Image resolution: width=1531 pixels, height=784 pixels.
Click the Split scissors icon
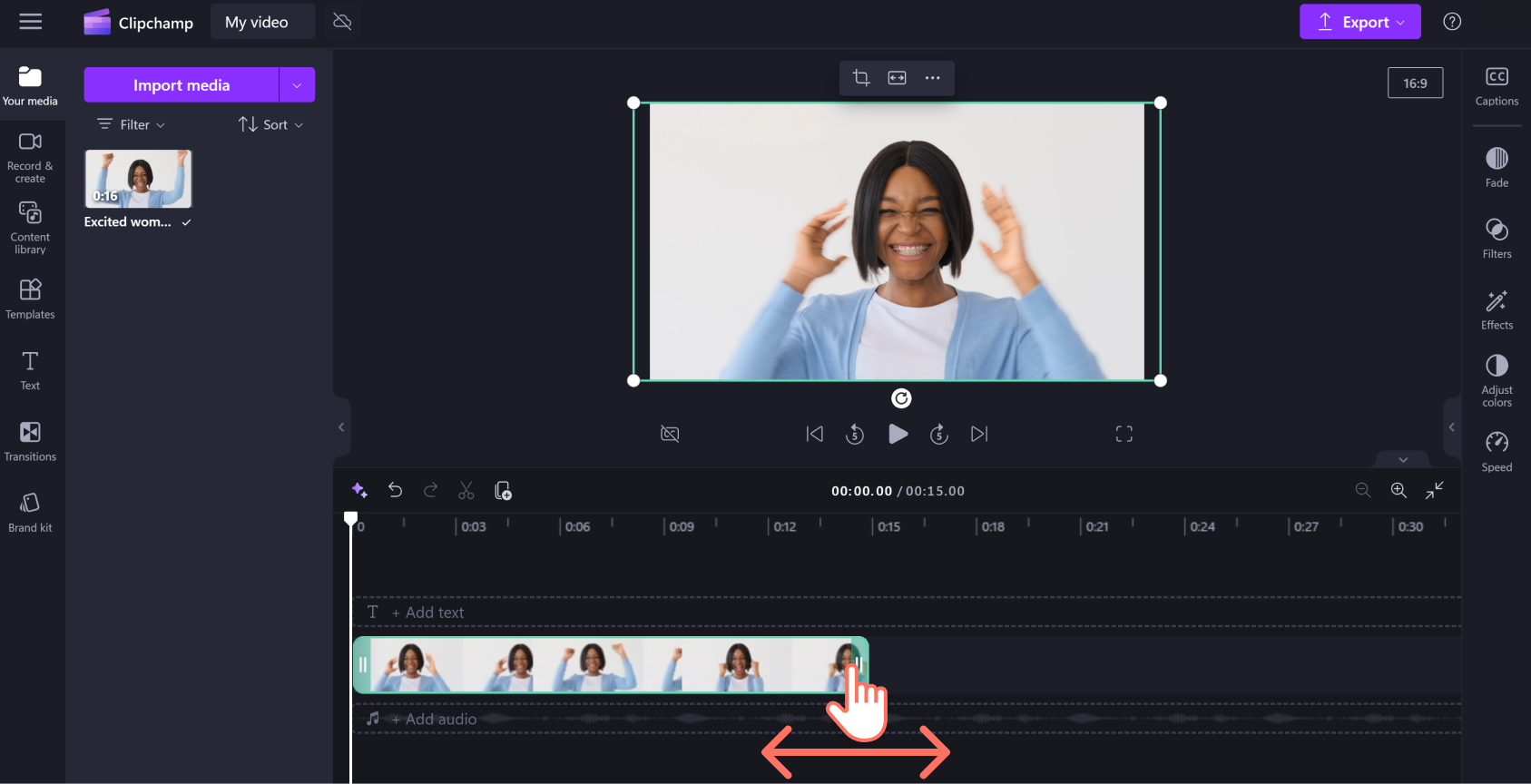[x=466, y=490]
